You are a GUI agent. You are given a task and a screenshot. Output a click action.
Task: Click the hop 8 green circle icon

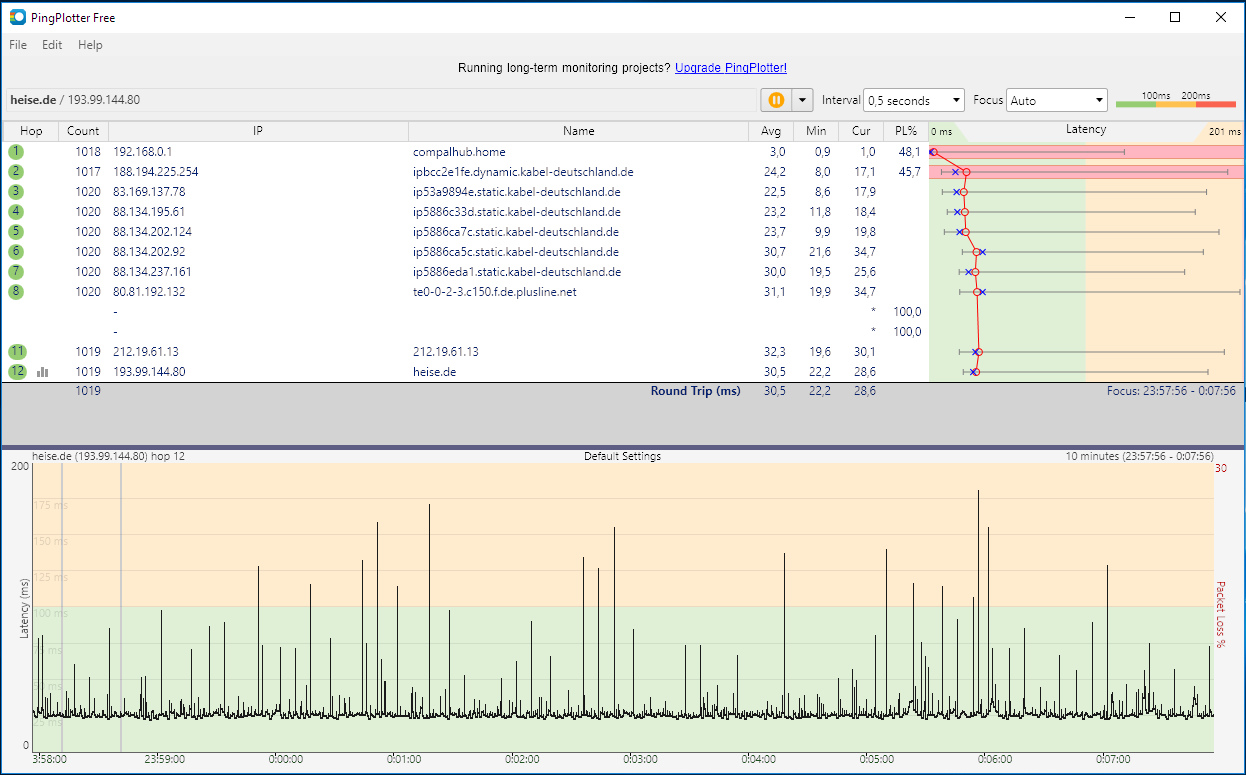coord(16,292)
